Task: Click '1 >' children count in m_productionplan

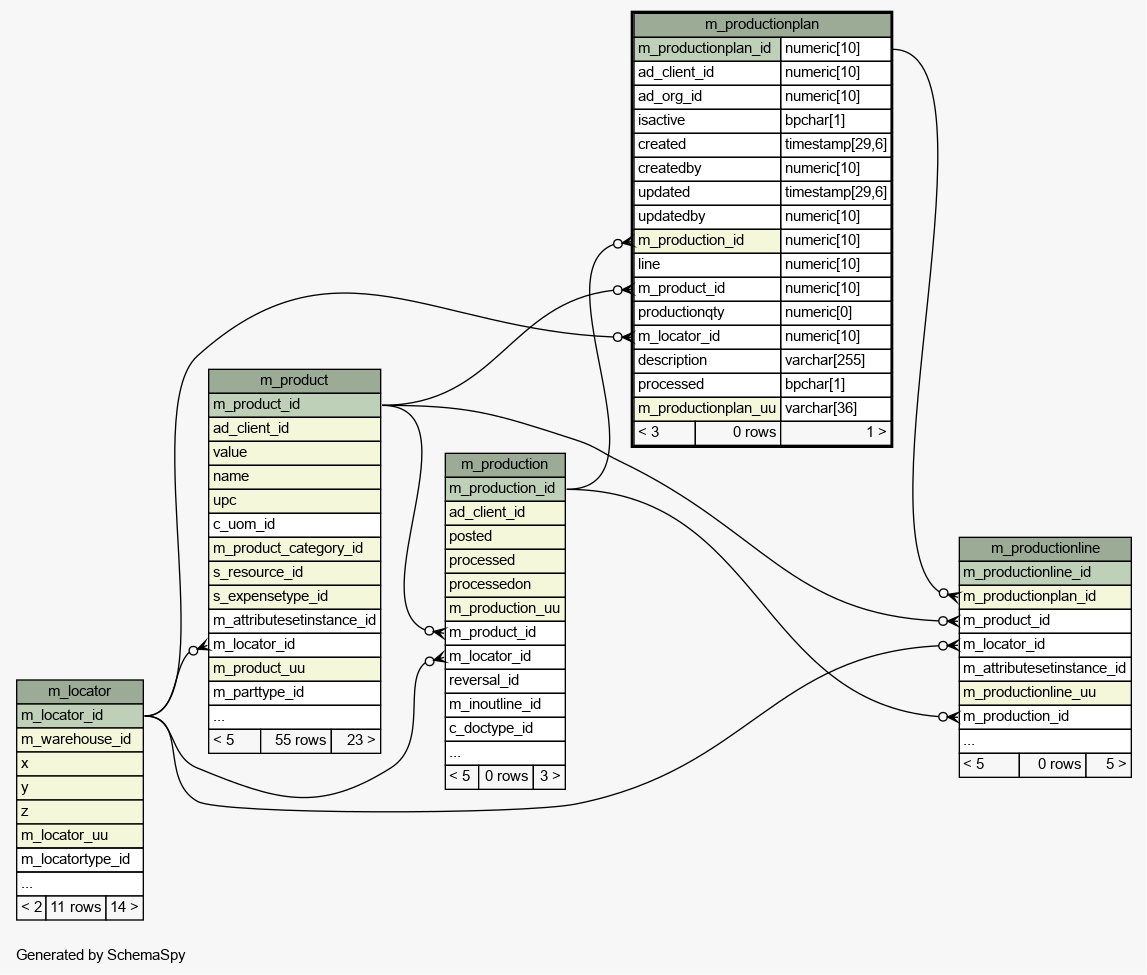Action: pos(835,433)
